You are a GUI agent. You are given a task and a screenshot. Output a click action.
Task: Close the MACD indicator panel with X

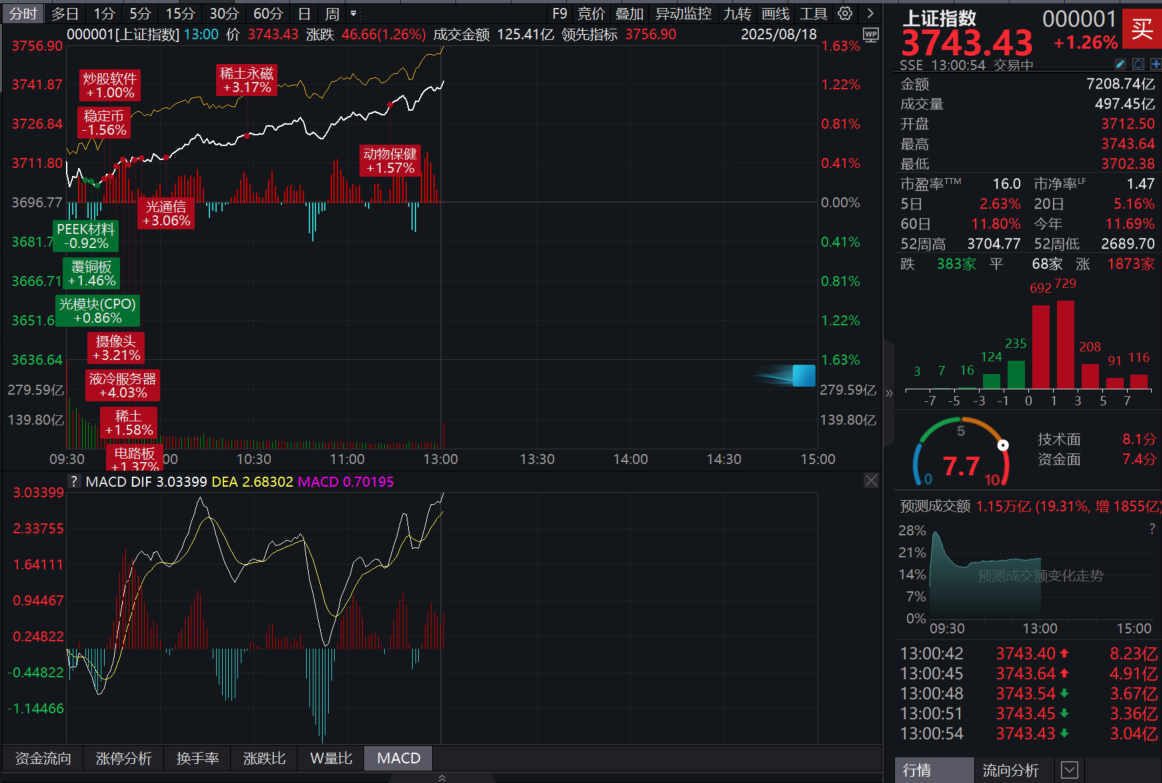point(871,481)
